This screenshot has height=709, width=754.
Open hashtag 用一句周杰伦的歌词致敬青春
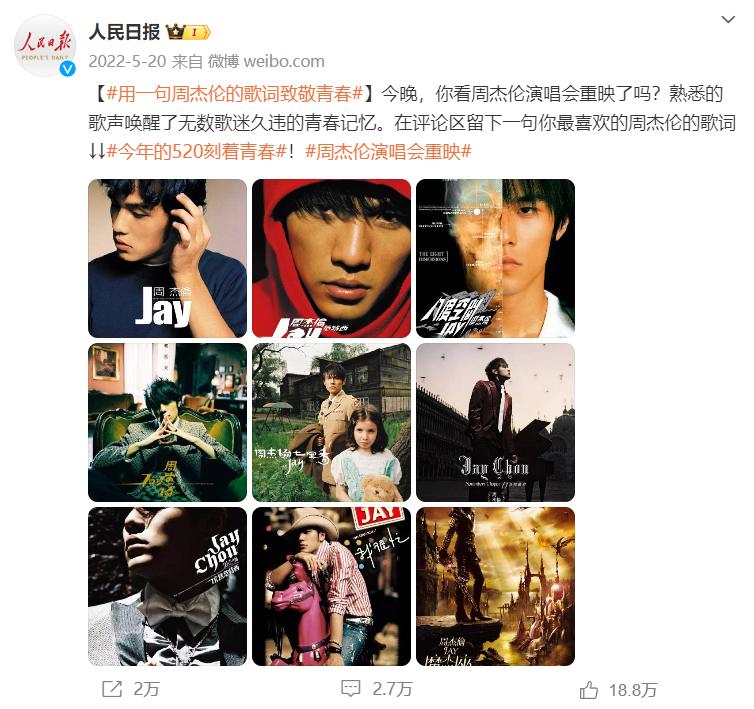point(234,94)
